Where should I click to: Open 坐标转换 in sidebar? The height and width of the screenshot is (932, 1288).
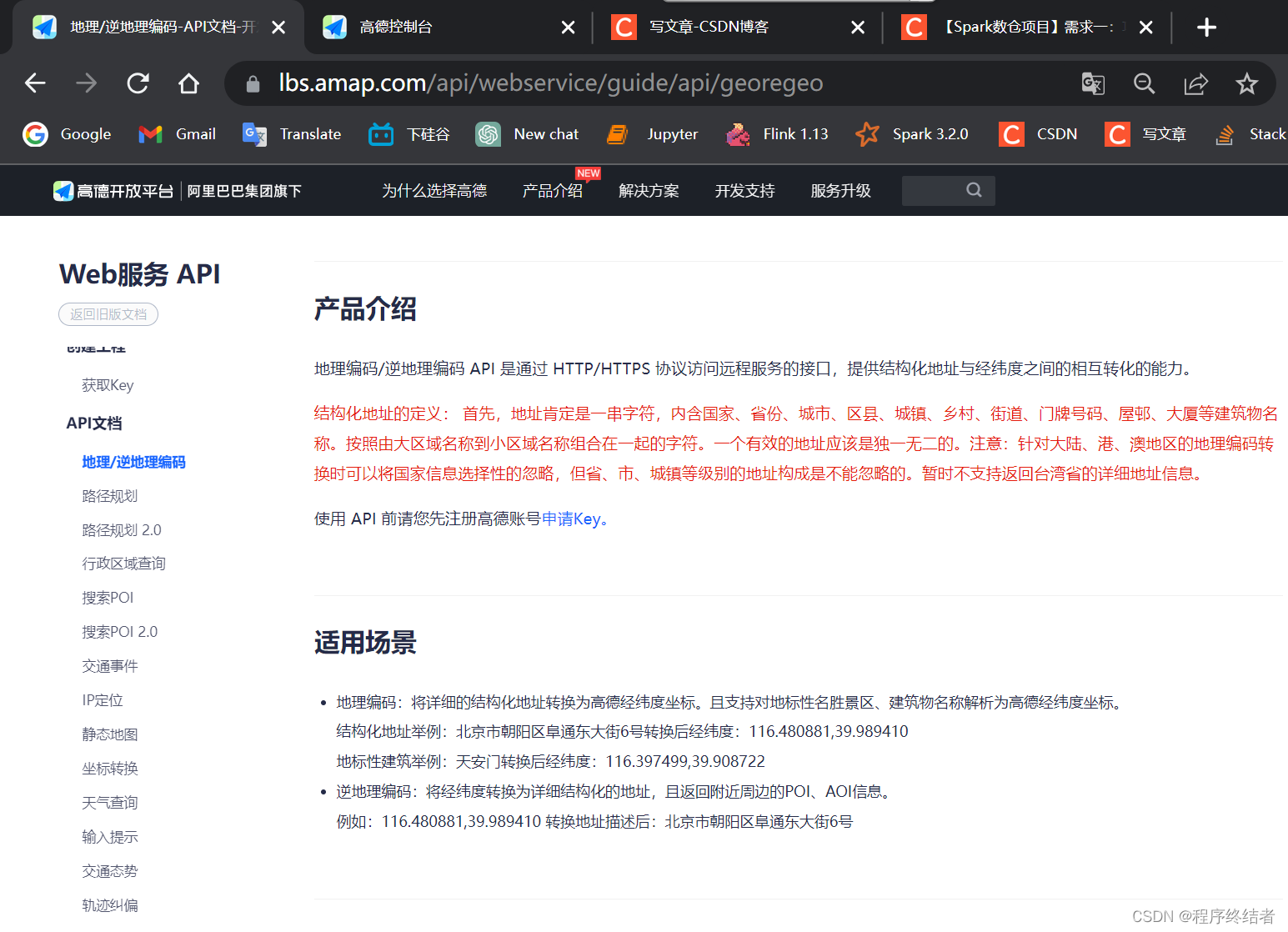[x=109, y=769]
